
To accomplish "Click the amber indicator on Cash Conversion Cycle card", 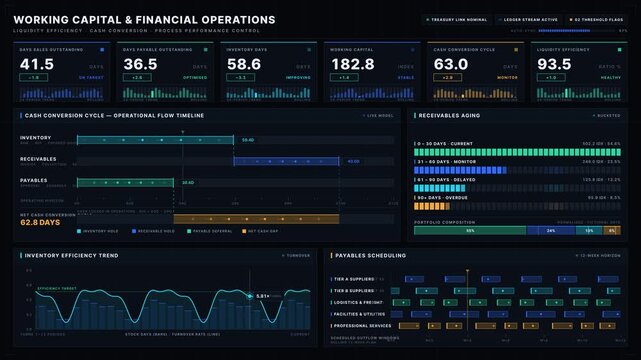I will coord(515,50).
